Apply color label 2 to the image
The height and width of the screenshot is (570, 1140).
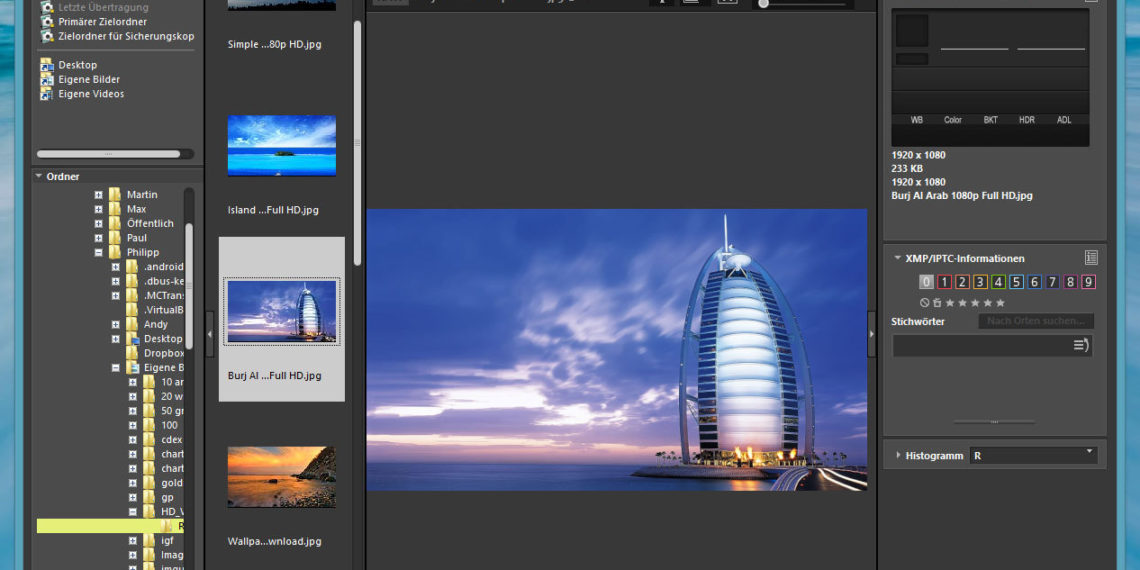[962, 282]
